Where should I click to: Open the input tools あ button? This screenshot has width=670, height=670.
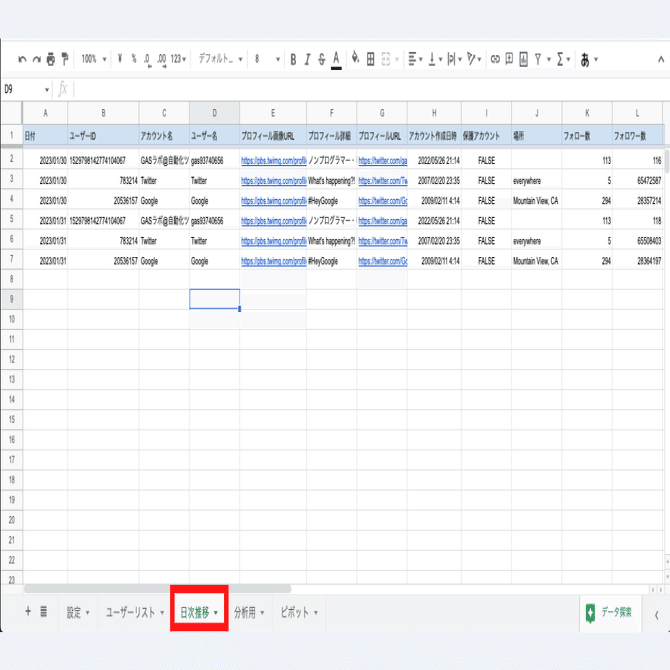tap(585, 59)
